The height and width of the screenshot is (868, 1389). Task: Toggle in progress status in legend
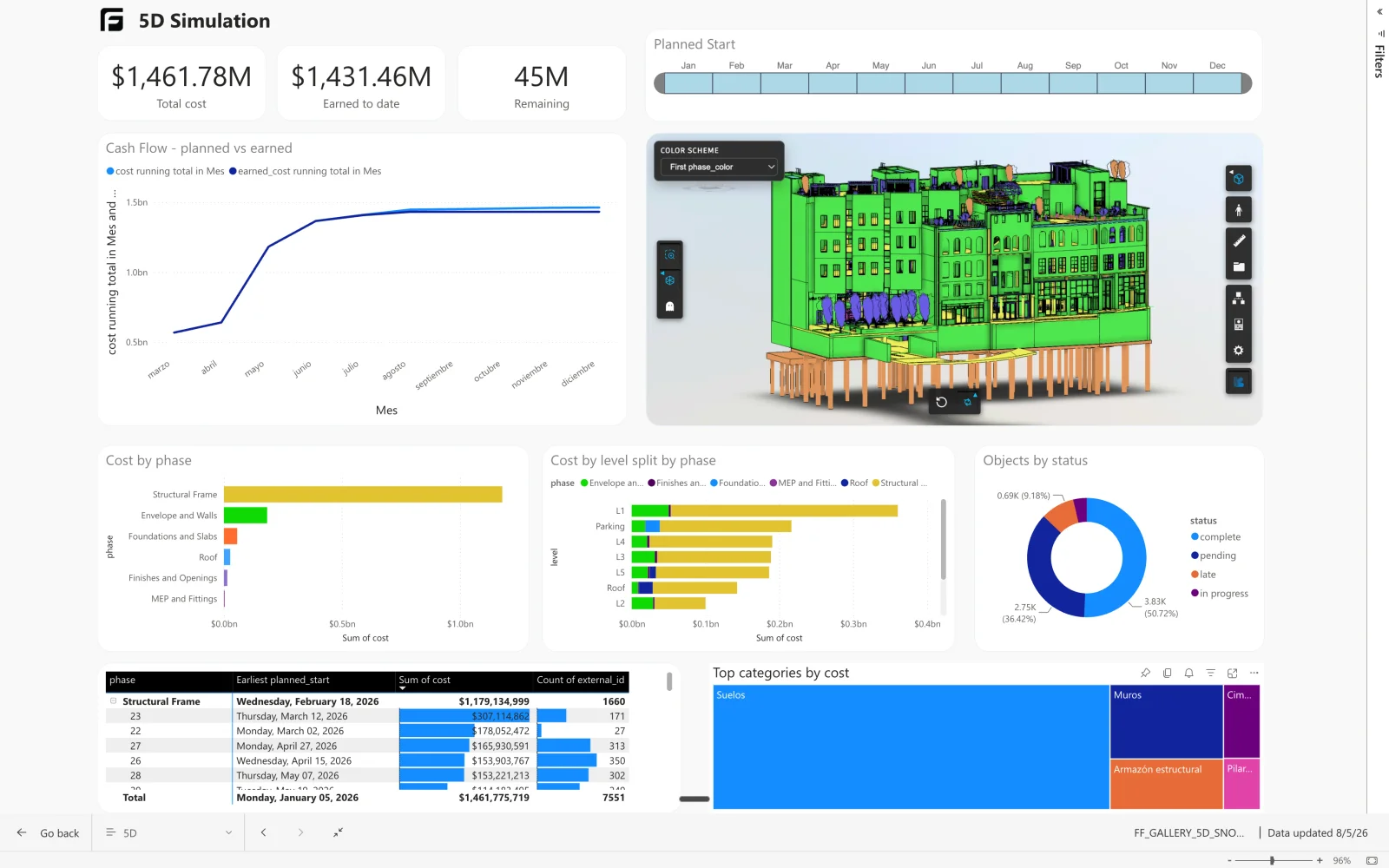(1220, 594)
